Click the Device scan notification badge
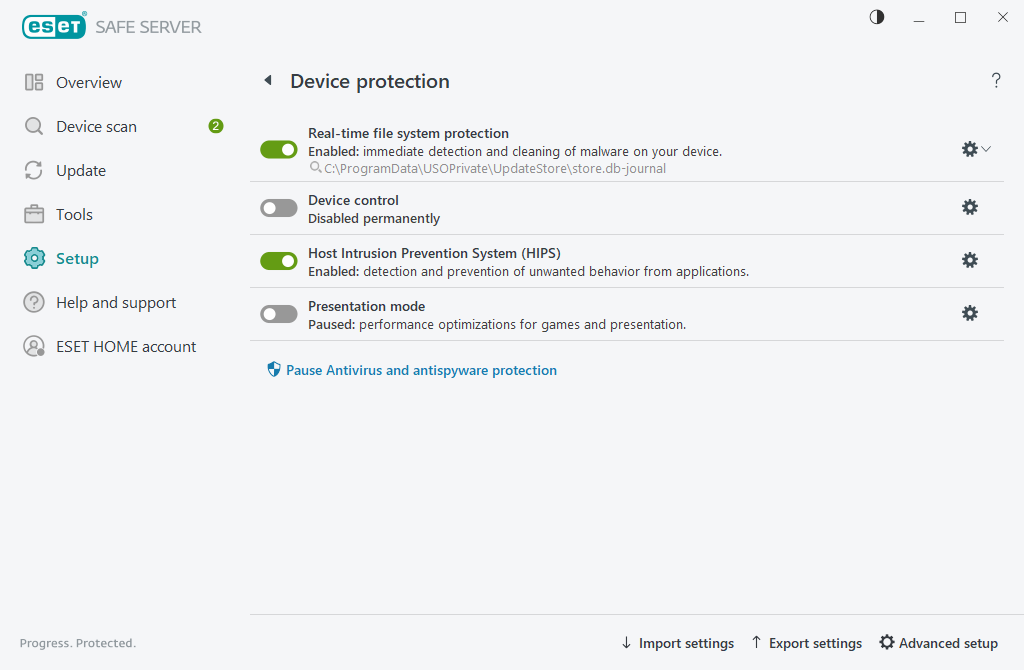 pyautogui.click(x=216, y=126)
